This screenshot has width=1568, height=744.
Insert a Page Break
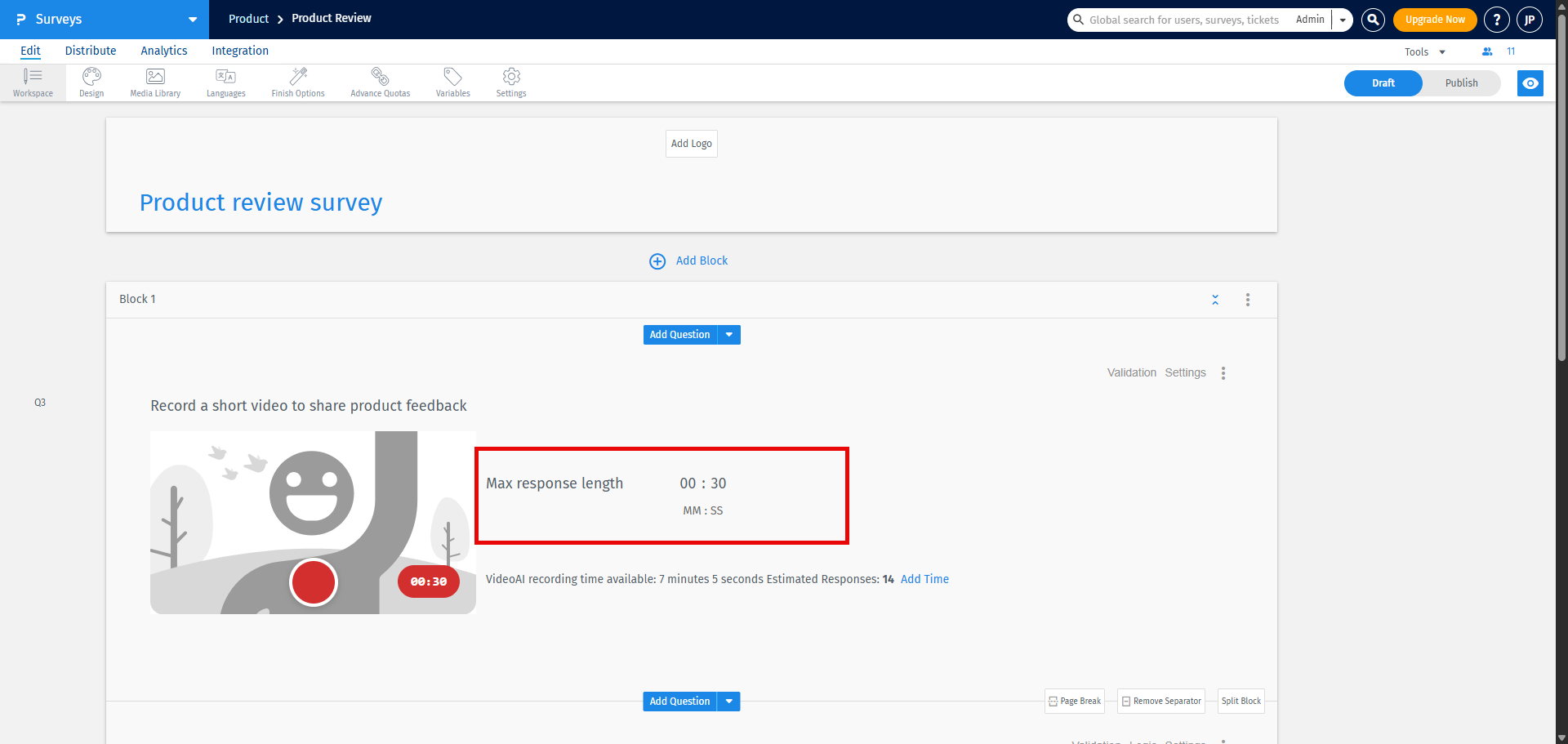1075,702
